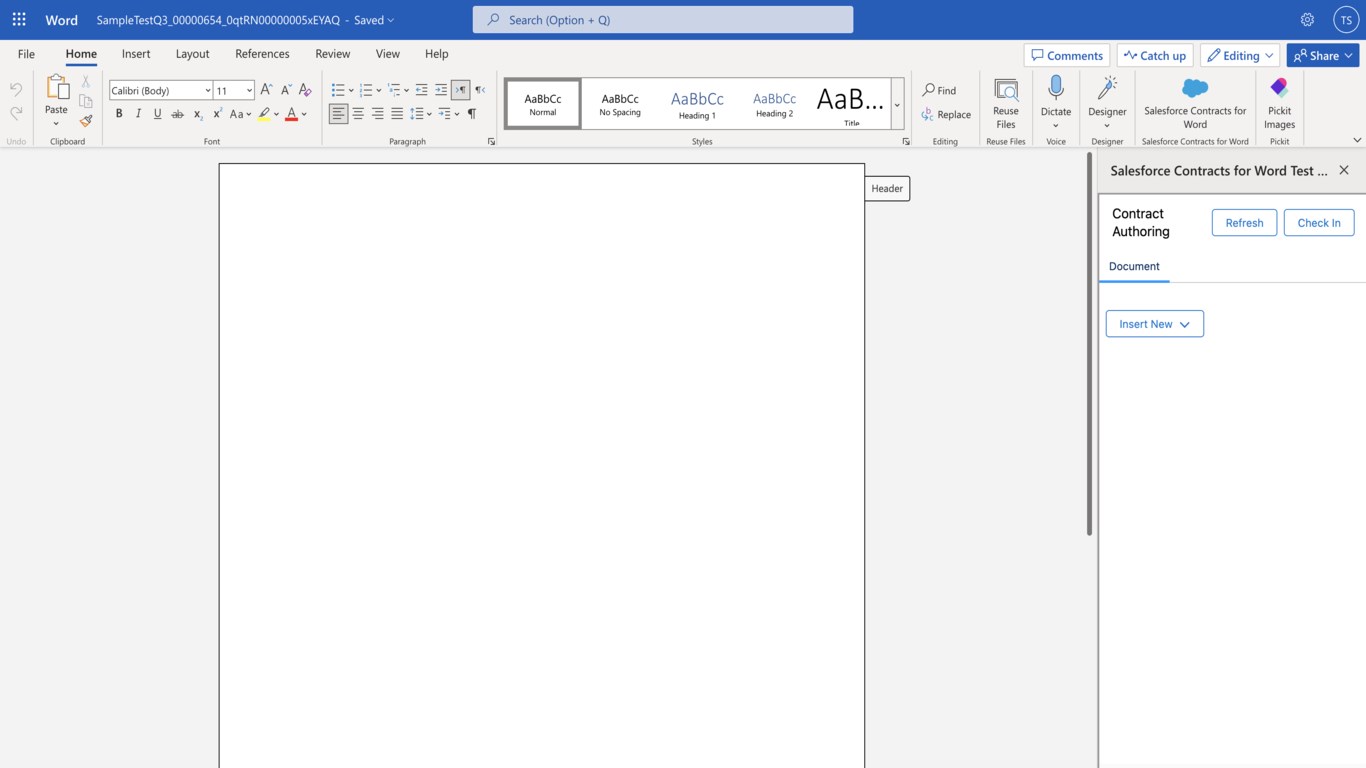Decrease the paragraph indent
This screenshot has width=1366, height=768.
[421, 90]
